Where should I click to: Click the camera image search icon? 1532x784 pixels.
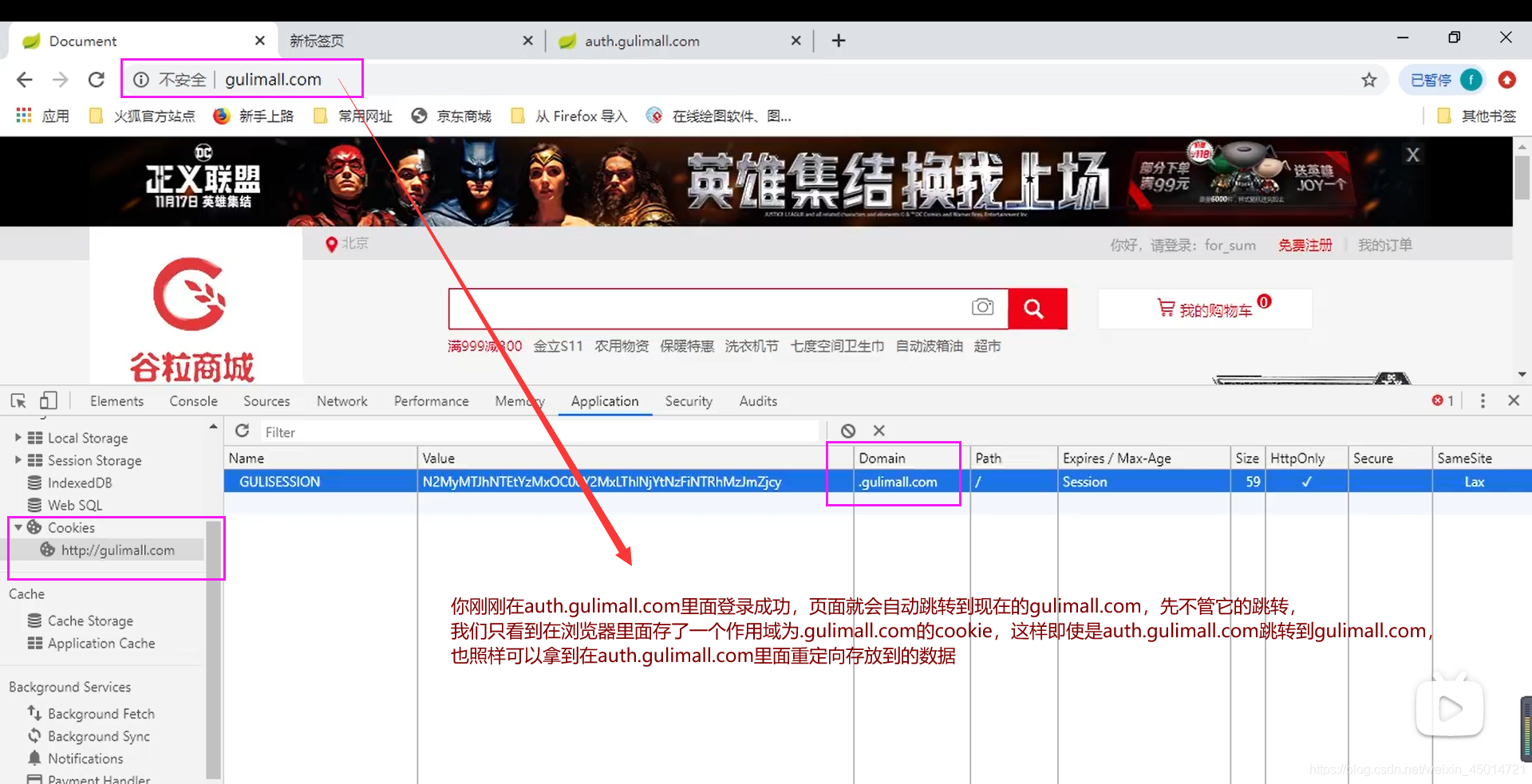[983, 307]
